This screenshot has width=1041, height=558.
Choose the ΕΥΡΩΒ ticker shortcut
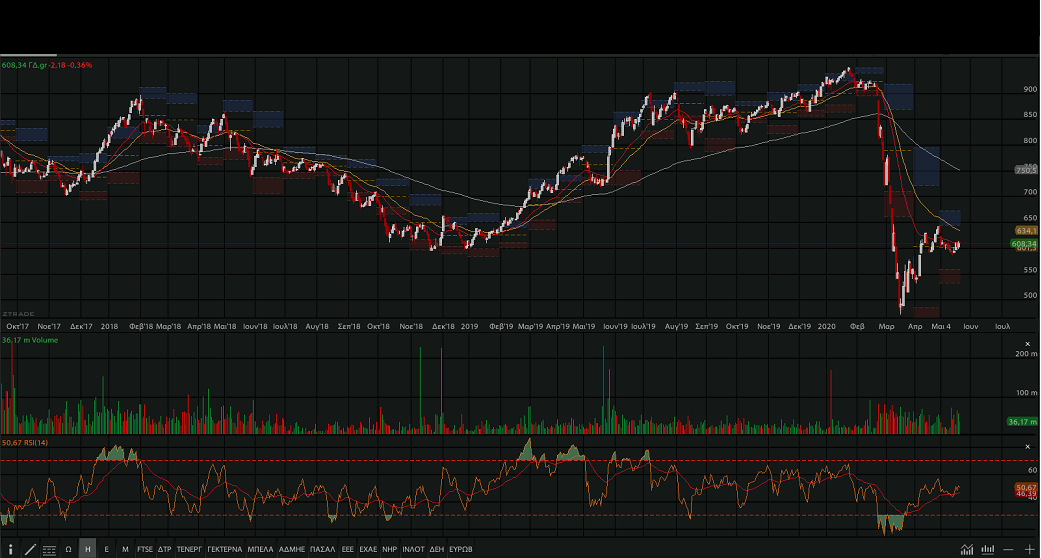pos(460,549)
